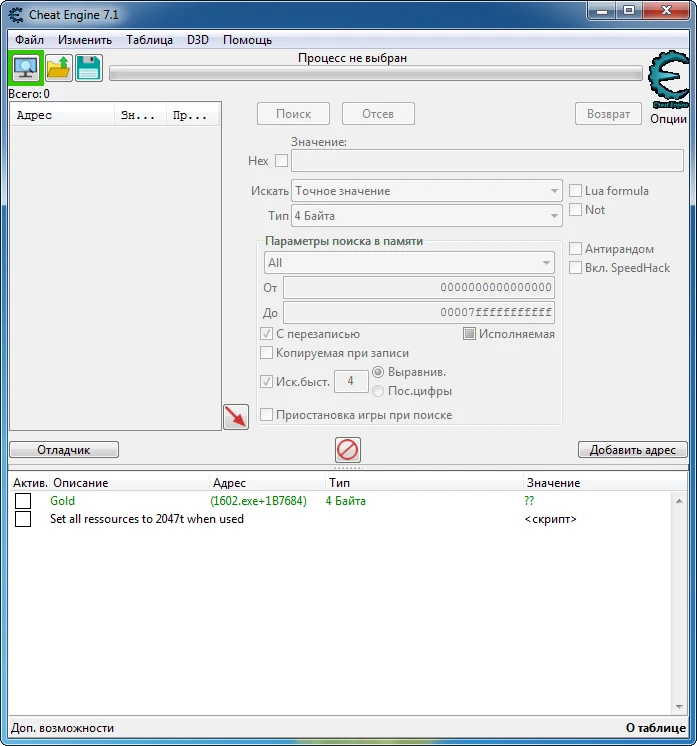697x746 pixels.
Task: Click the Адрес column header in cheat table
Action: pyautogui.click(x=268, y=483)
